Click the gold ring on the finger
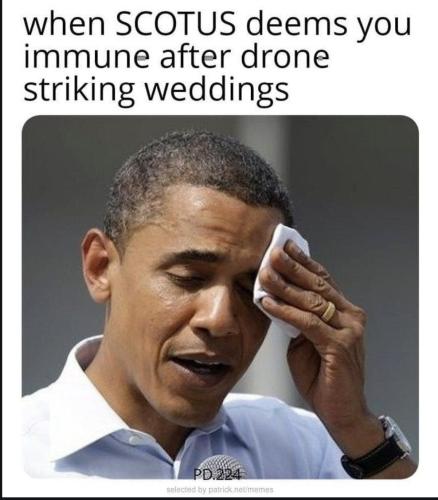438x500 pixels. coord(329,312)
